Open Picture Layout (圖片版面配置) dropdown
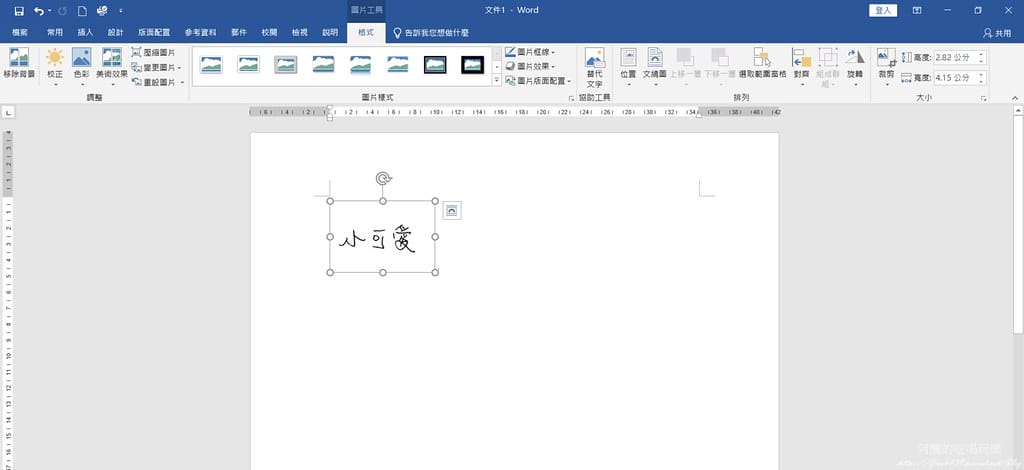The height and width of the screenshot is (470, 1024). coord(538,81)
